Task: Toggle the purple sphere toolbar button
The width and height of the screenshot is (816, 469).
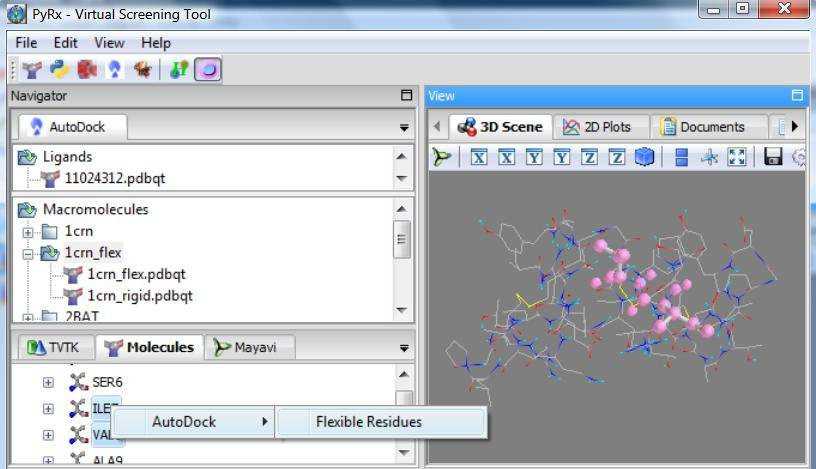Action: [208, 70]
